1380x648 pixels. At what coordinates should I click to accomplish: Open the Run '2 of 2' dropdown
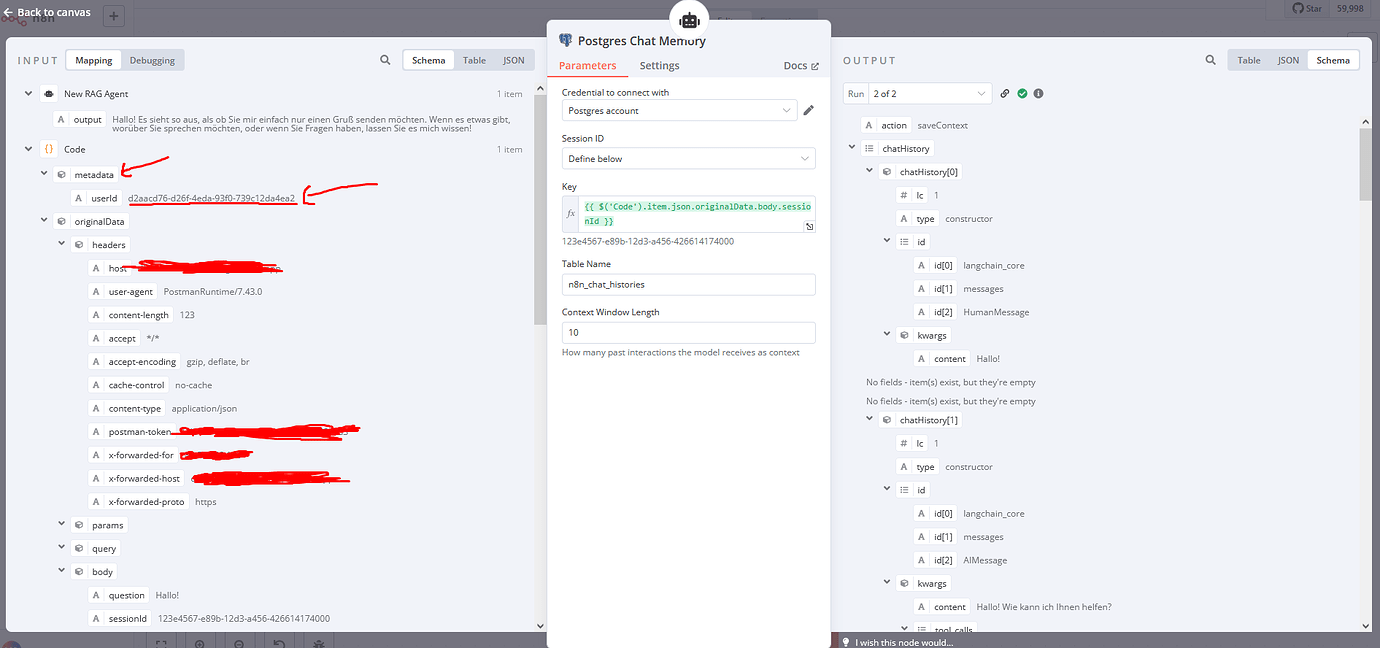tap(929, 92)
